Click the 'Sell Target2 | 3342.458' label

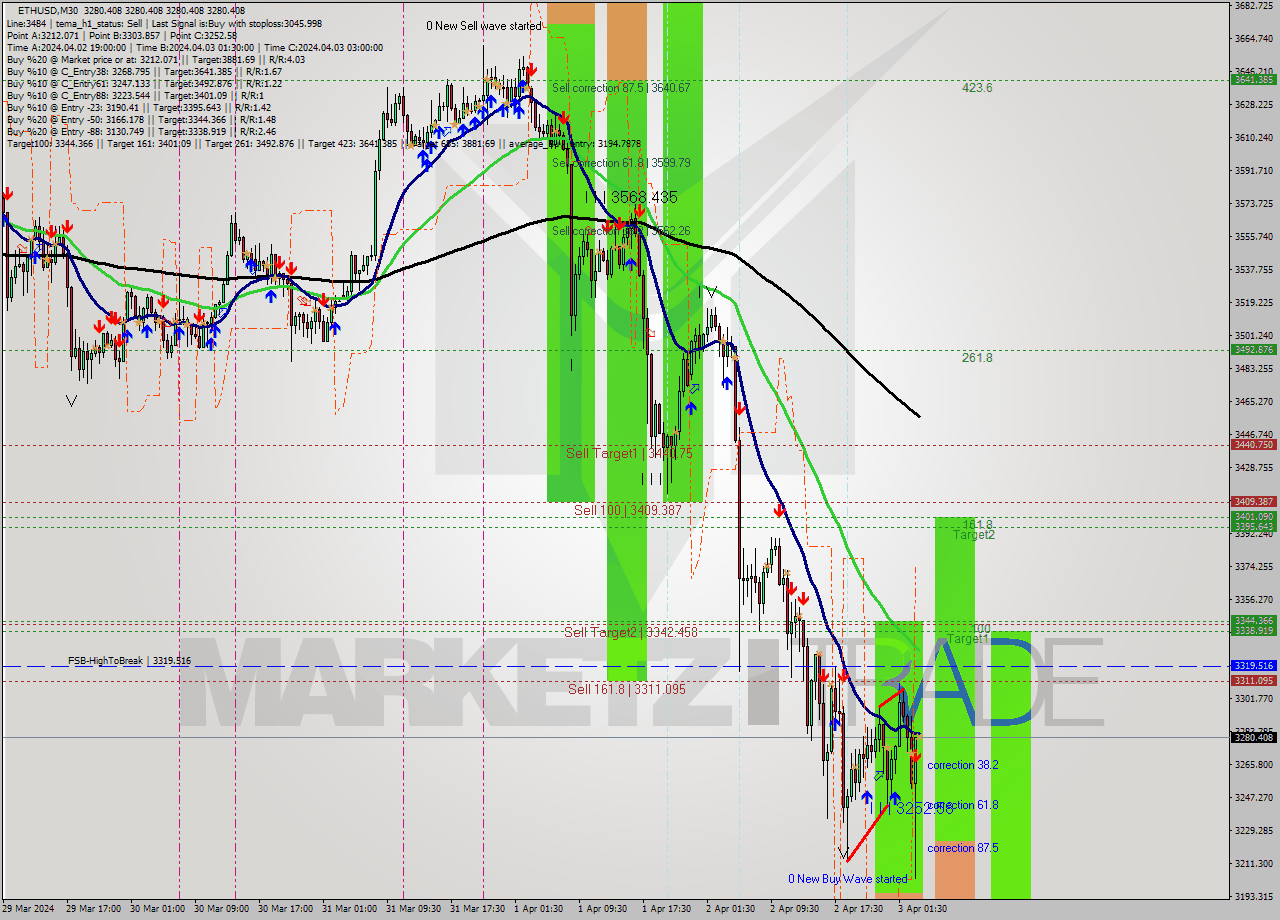[630, 632]
